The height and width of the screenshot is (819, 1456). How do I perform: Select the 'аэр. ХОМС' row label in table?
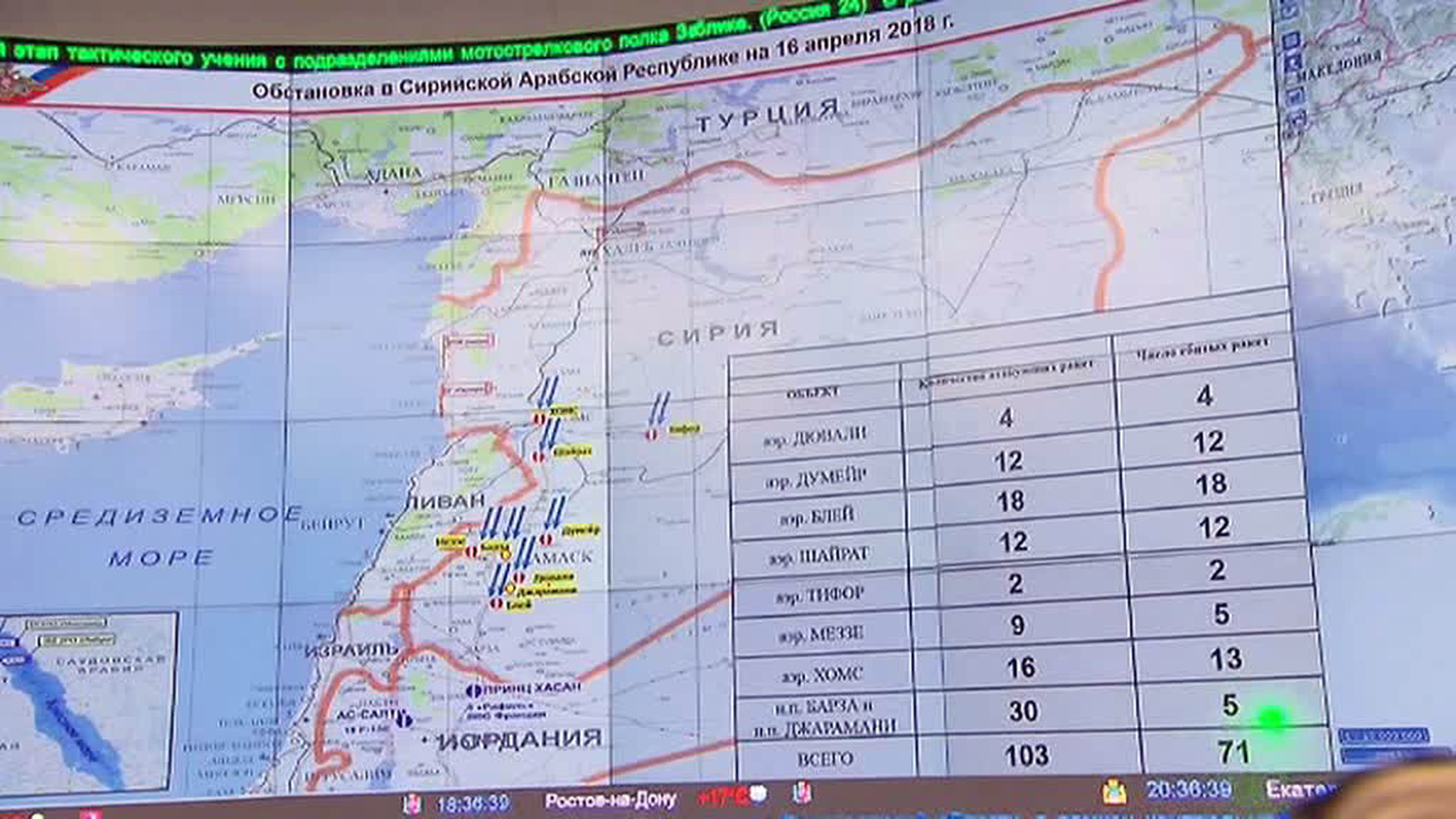click(822, 675)
